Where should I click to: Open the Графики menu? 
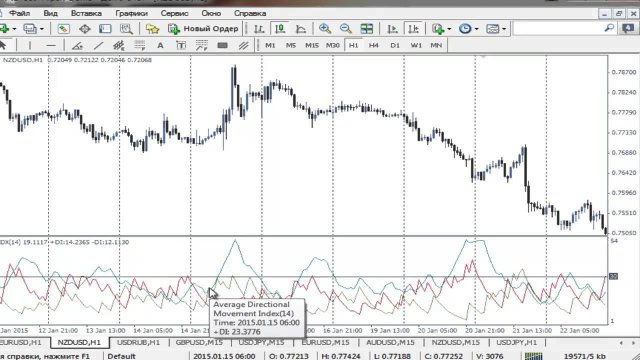[131, 13]
